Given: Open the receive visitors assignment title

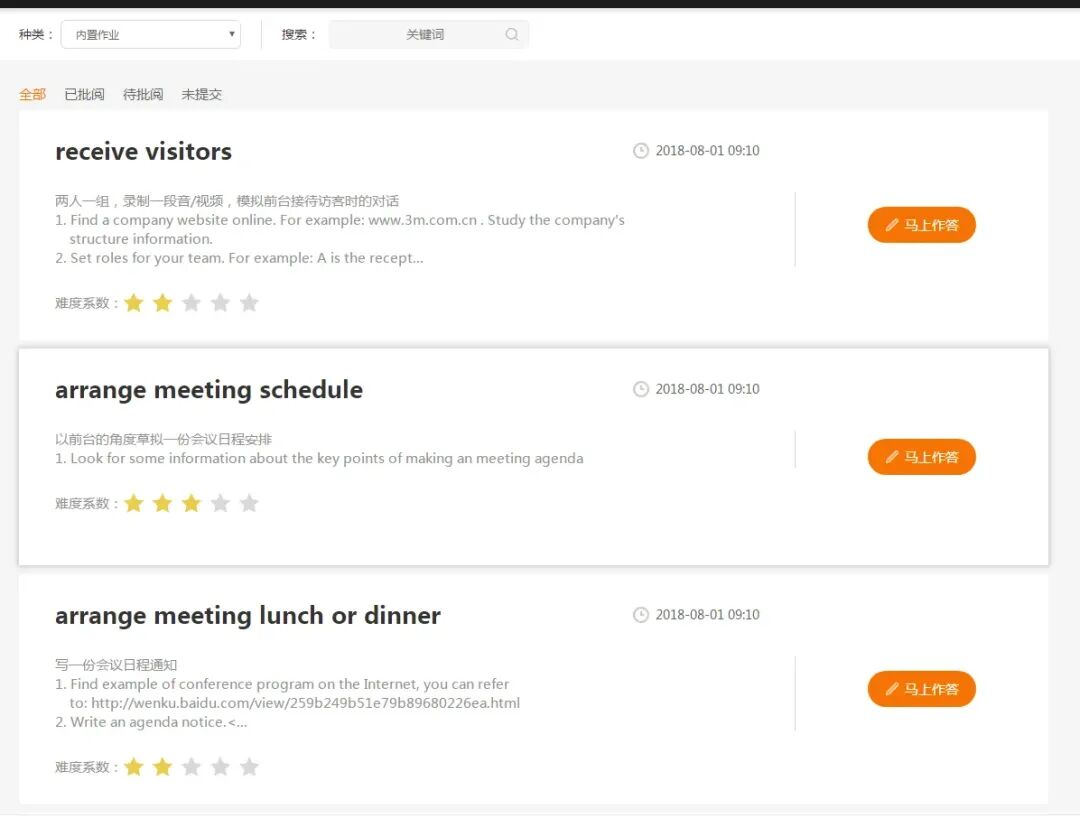Looking at the screenshot, I should pyautogui.click(x=143, y=152).
